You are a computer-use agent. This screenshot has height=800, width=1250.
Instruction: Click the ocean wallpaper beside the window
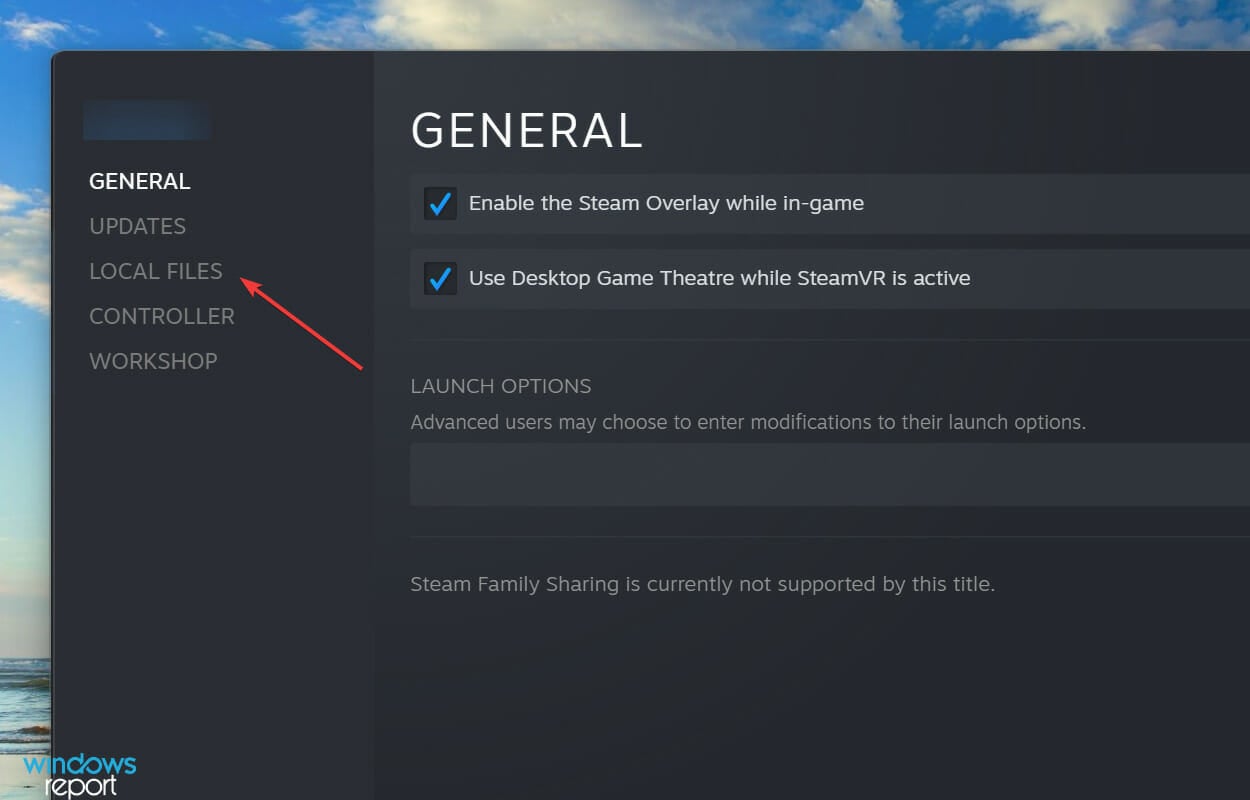tap(25, 700)
